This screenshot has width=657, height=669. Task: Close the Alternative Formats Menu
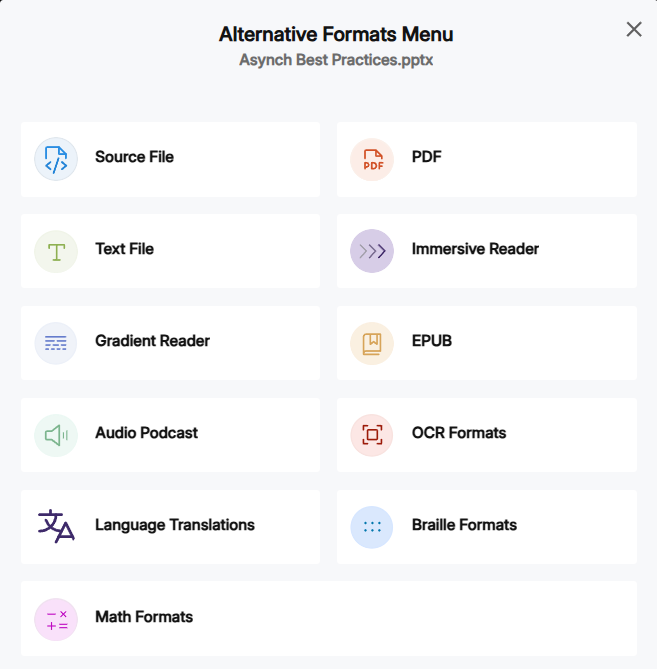(634, 29)
